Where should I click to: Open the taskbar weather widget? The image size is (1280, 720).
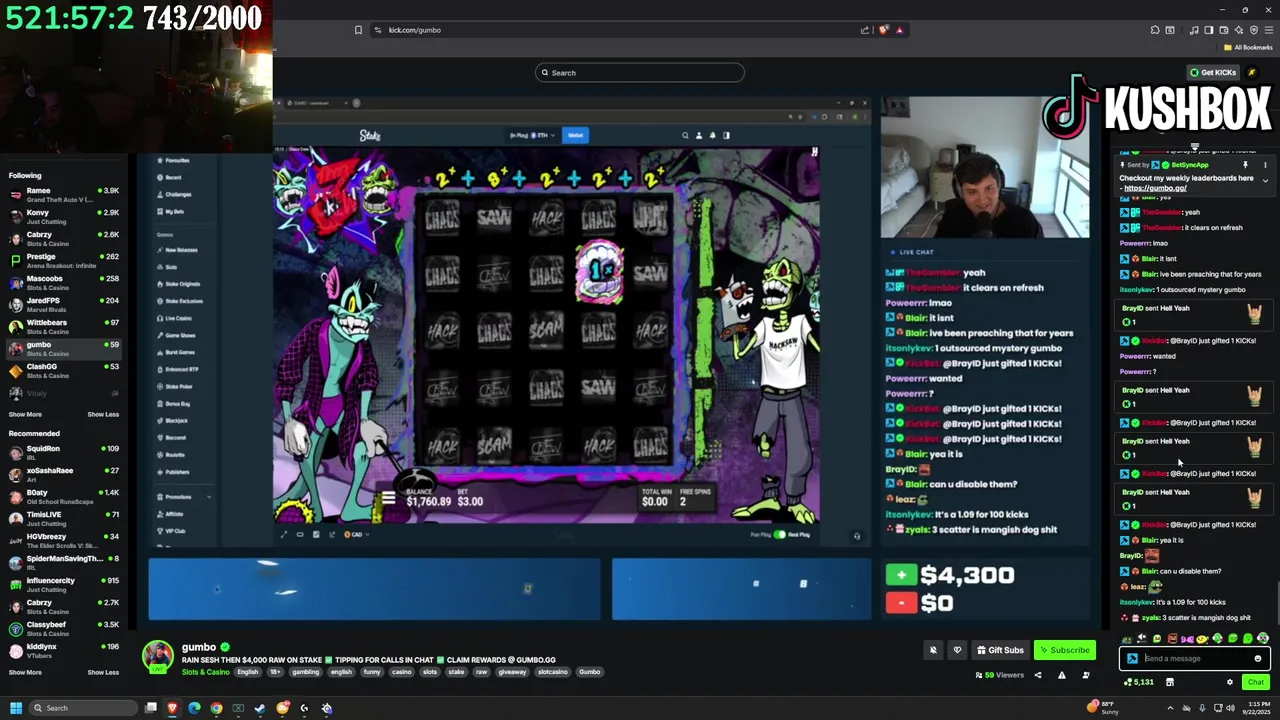coord(1102,708)
